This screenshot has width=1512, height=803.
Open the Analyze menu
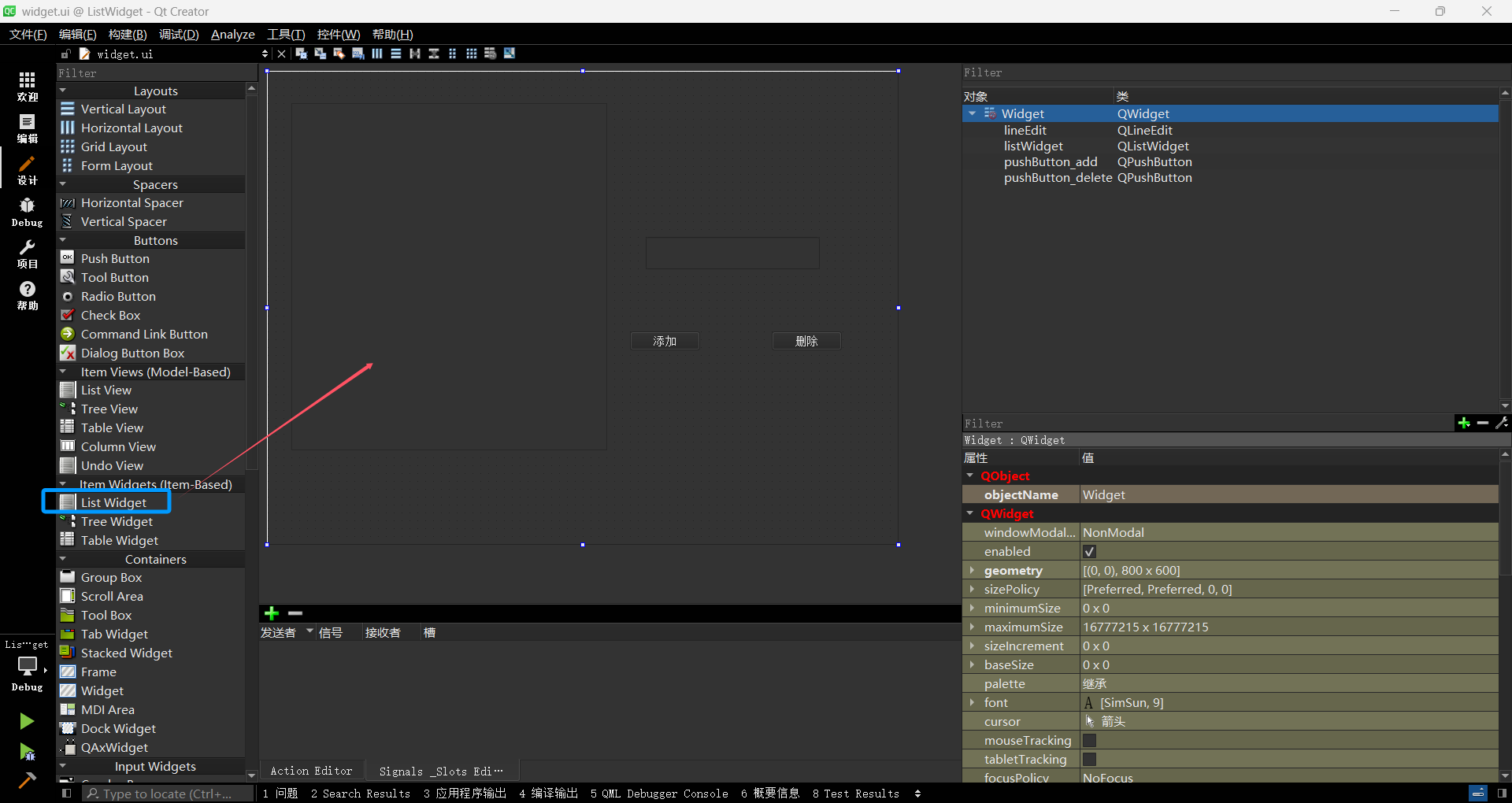pyautogui.click(x=233, y=34)
